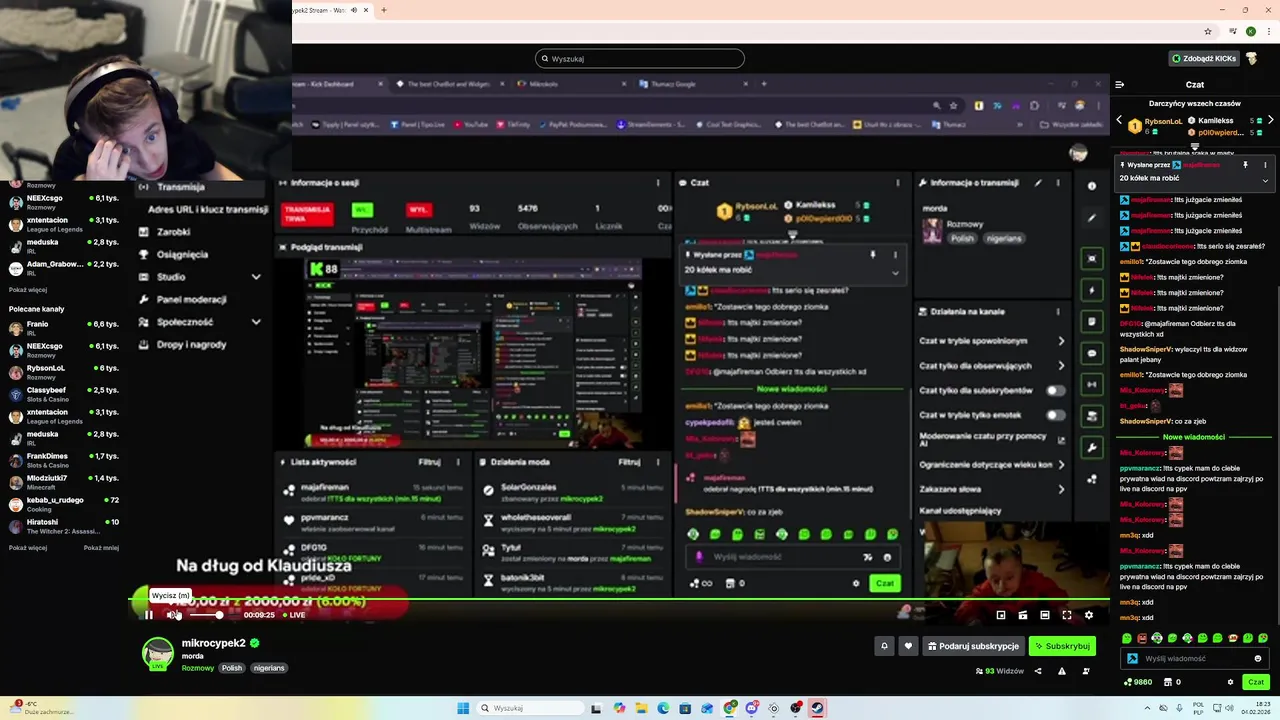1280x720 pixels.
Task: Open chat settings gear icon
Action: coord(1231,682)
